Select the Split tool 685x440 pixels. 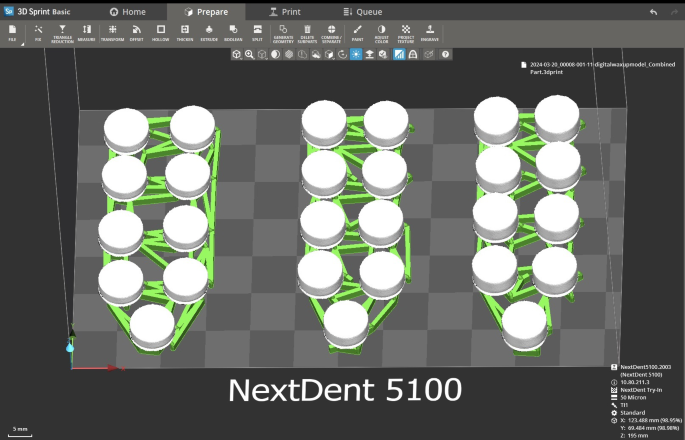click(x=257, y=33)
